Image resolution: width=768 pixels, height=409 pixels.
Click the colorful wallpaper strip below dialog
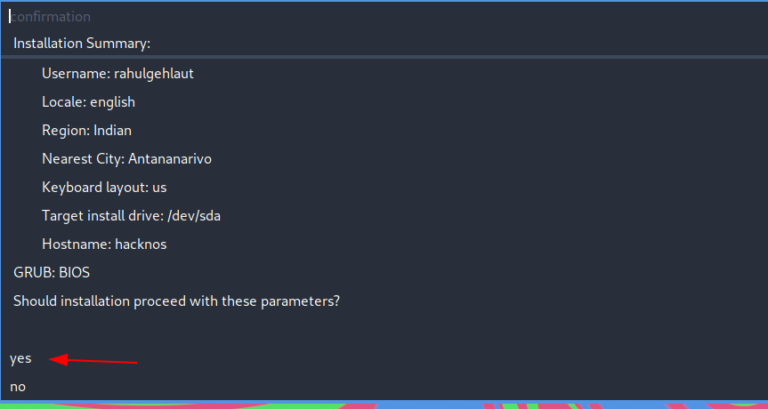[384, 405]
